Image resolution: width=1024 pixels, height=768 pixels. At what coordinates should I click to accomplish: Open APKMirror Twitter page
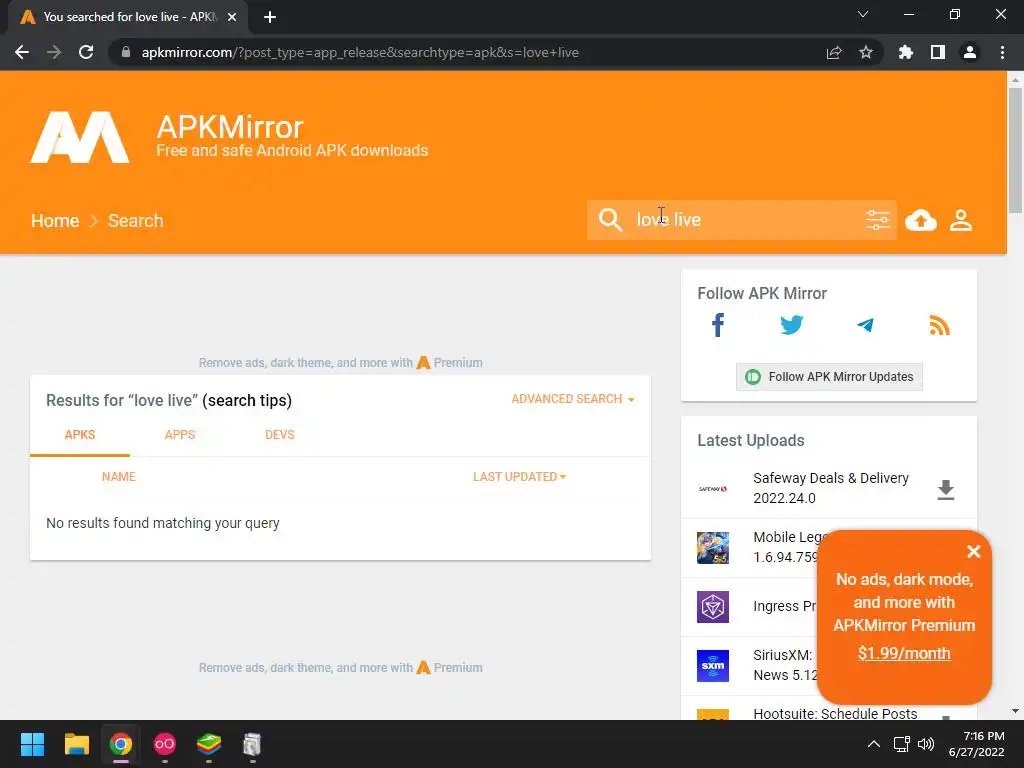pos(792,325)
